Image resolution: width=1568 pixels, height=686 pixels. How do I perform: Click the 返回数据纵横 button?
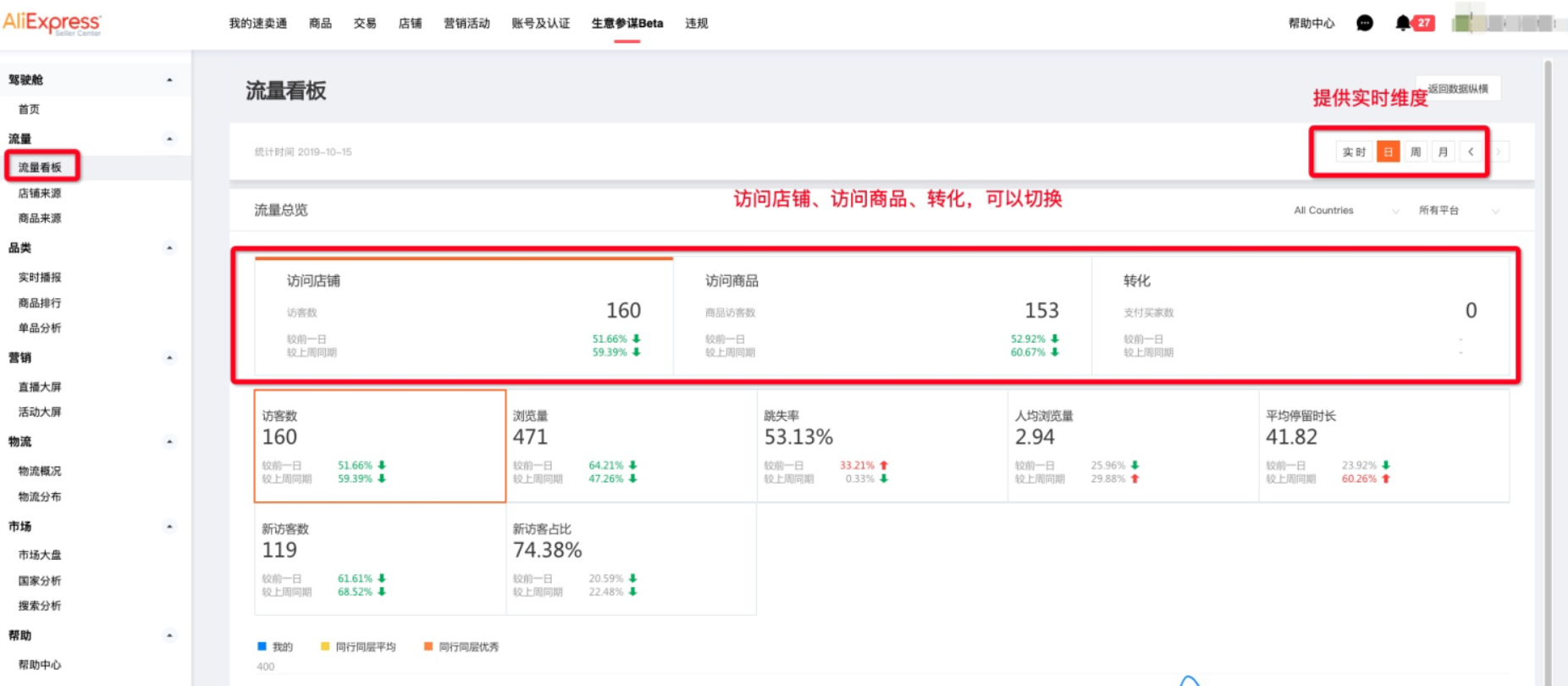point(1458,89)
